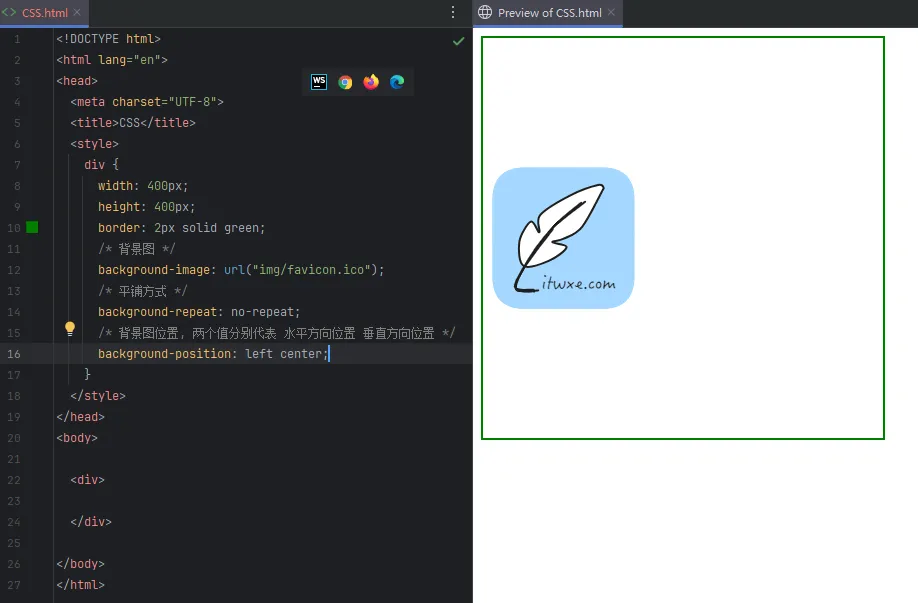Click the background-position: left center line
This screenshot has width=918, height=603.
pyautogui.click(x=213, y=354)
